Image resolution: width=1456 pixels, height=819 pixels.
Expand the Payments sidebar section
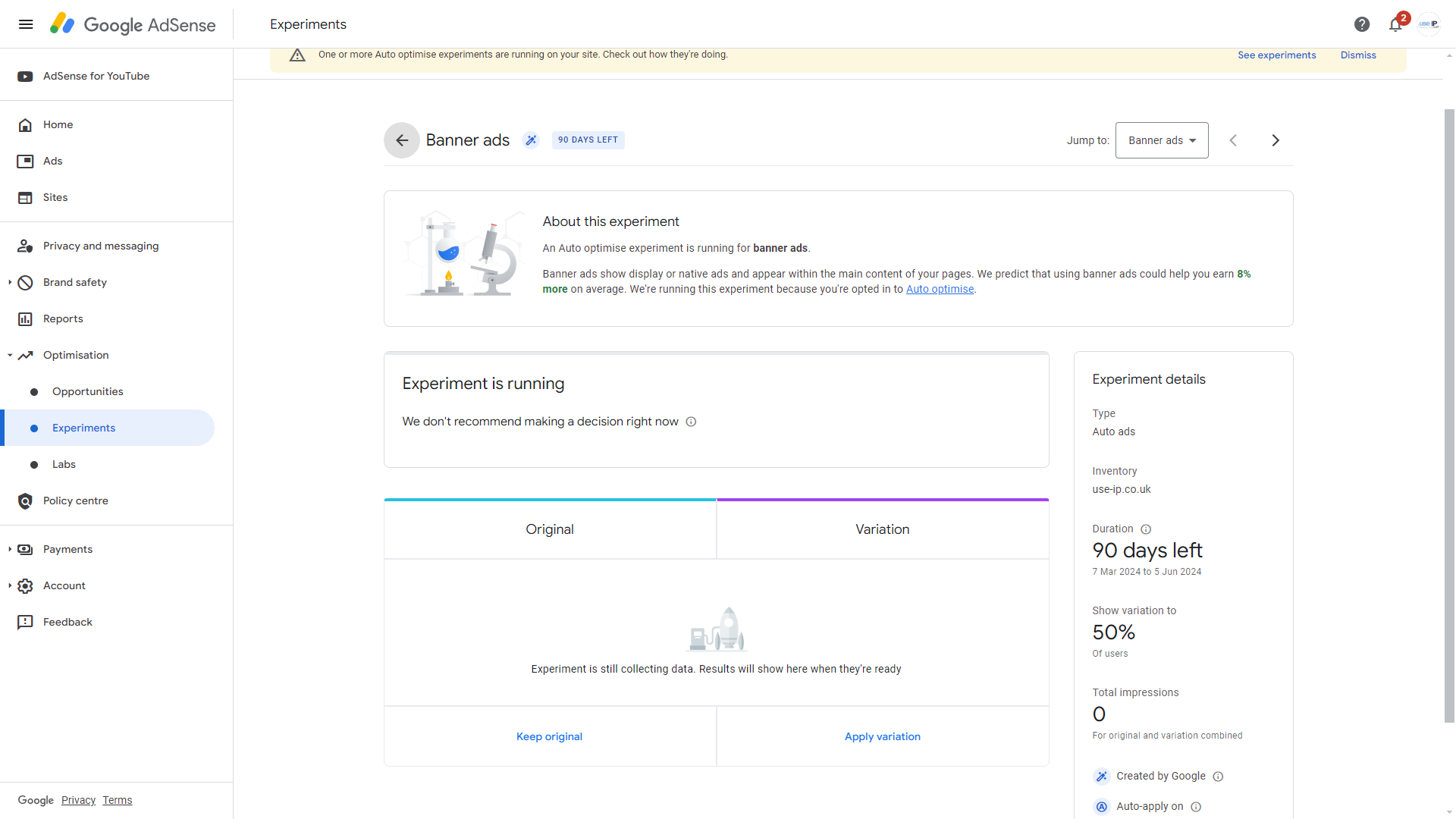point(10,549)
